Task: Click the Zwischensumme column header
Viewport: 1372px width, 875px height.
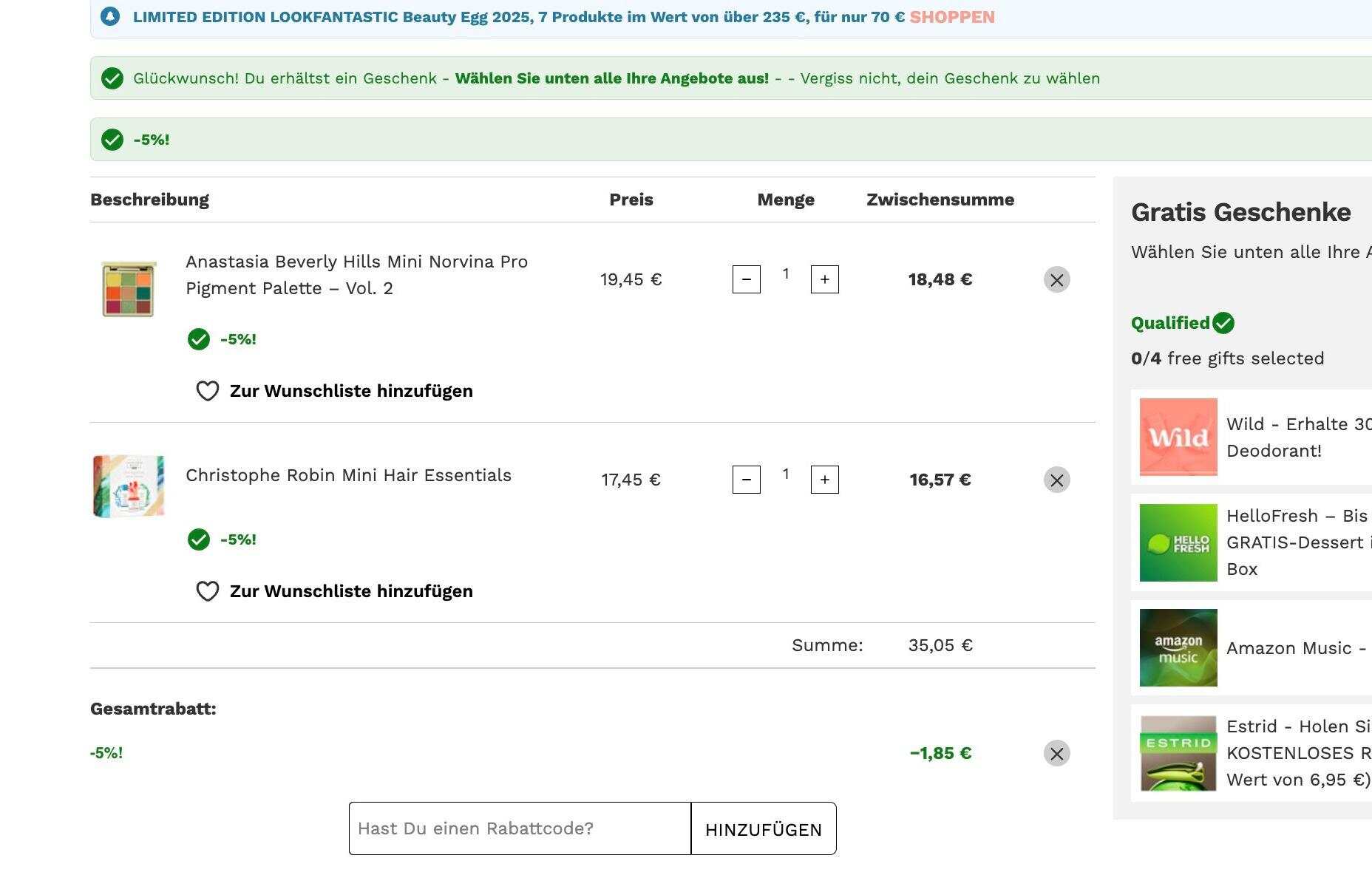Action: click(x=940, y=200)
